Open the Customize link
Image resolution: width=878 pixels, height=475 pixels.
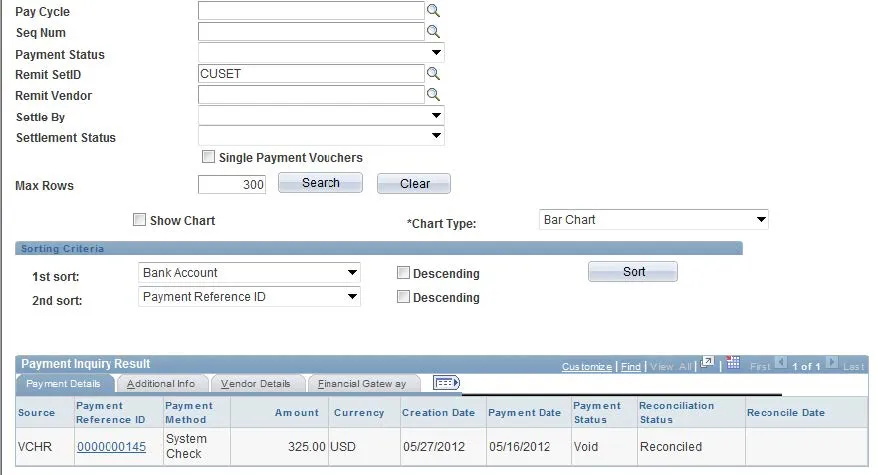tap(587, 366)
